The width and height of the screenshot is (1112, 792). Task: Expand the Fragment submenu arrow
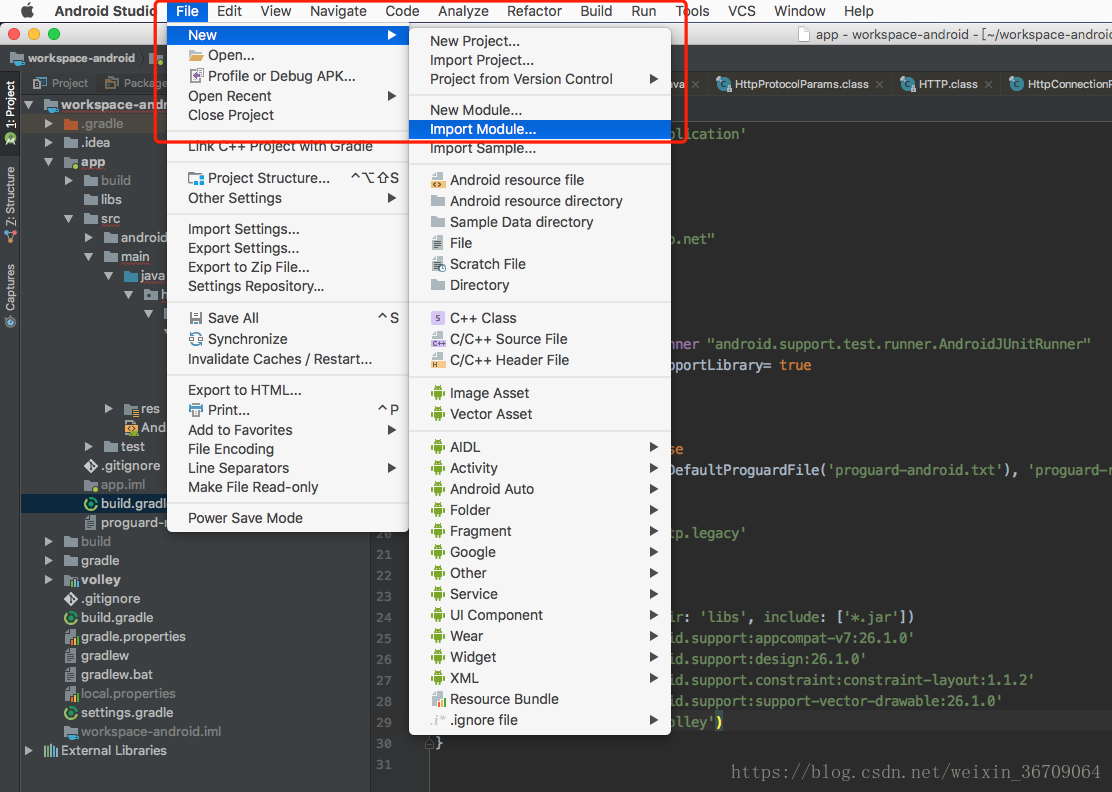point(654,531)
